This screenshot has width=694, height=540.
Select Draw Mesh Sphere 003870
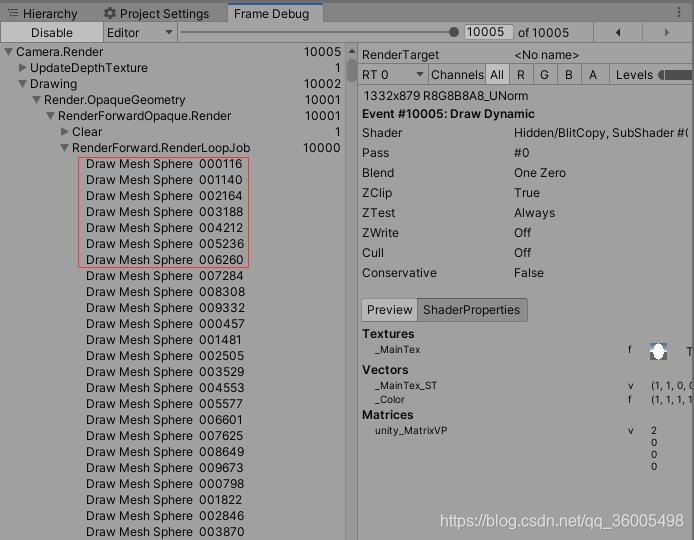165,532
